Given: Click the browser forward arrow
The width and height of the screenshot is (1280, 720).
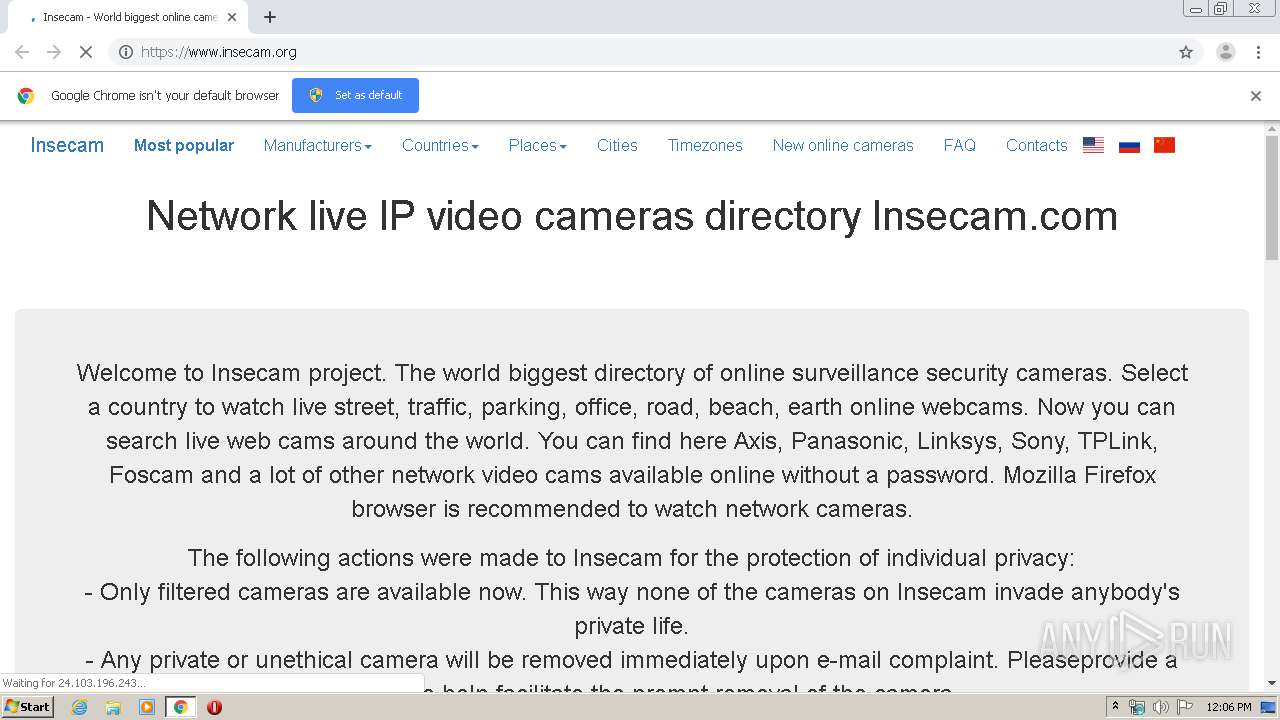Looking at the screenshot, I should pyautogui.click(x=54, y=52).
